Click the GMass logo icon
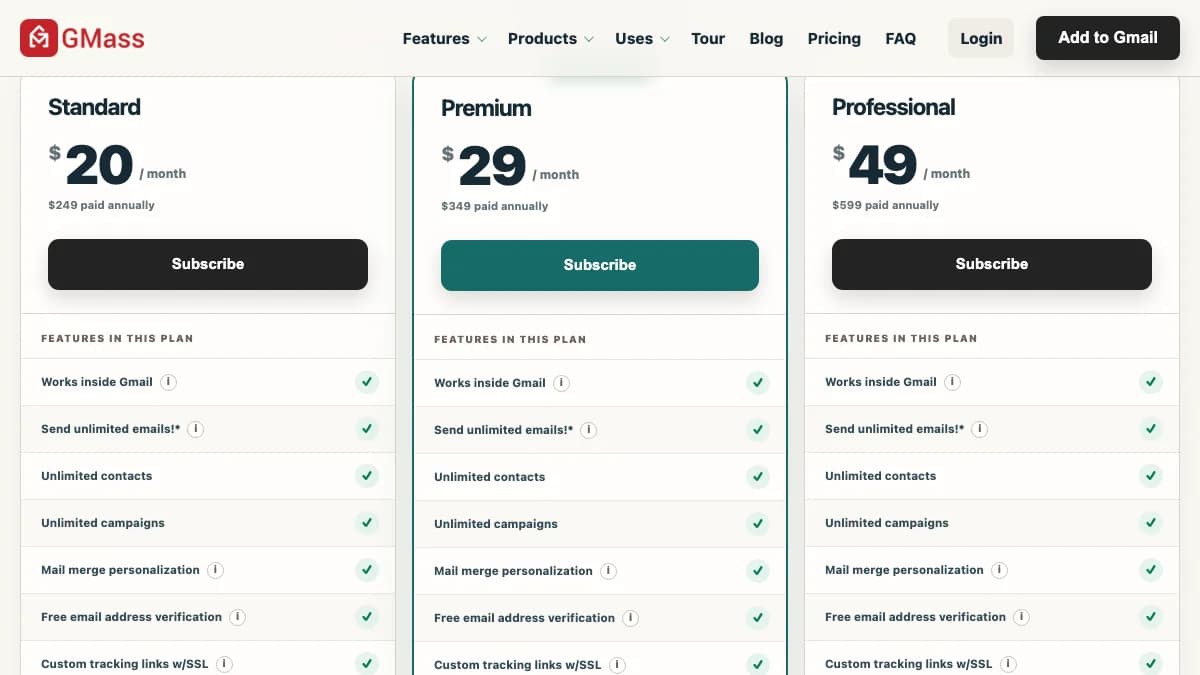 [38, 38]
